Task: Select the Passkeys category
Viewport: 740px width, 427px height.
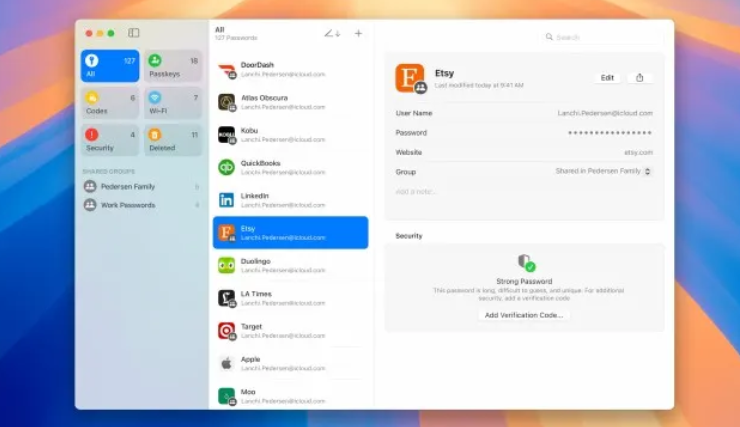Action: 173,66
